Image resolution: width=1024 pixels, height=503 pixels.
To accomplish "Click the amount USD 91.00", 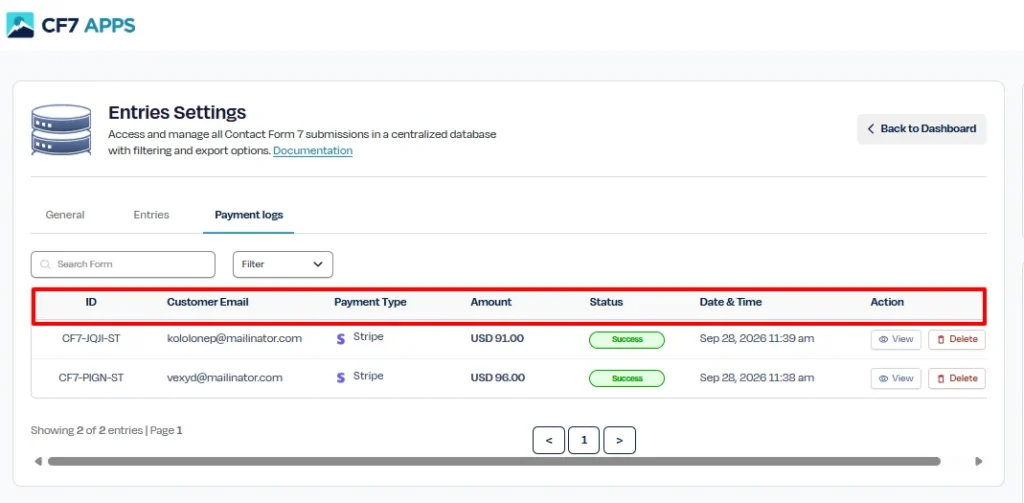I will point(497,339).
